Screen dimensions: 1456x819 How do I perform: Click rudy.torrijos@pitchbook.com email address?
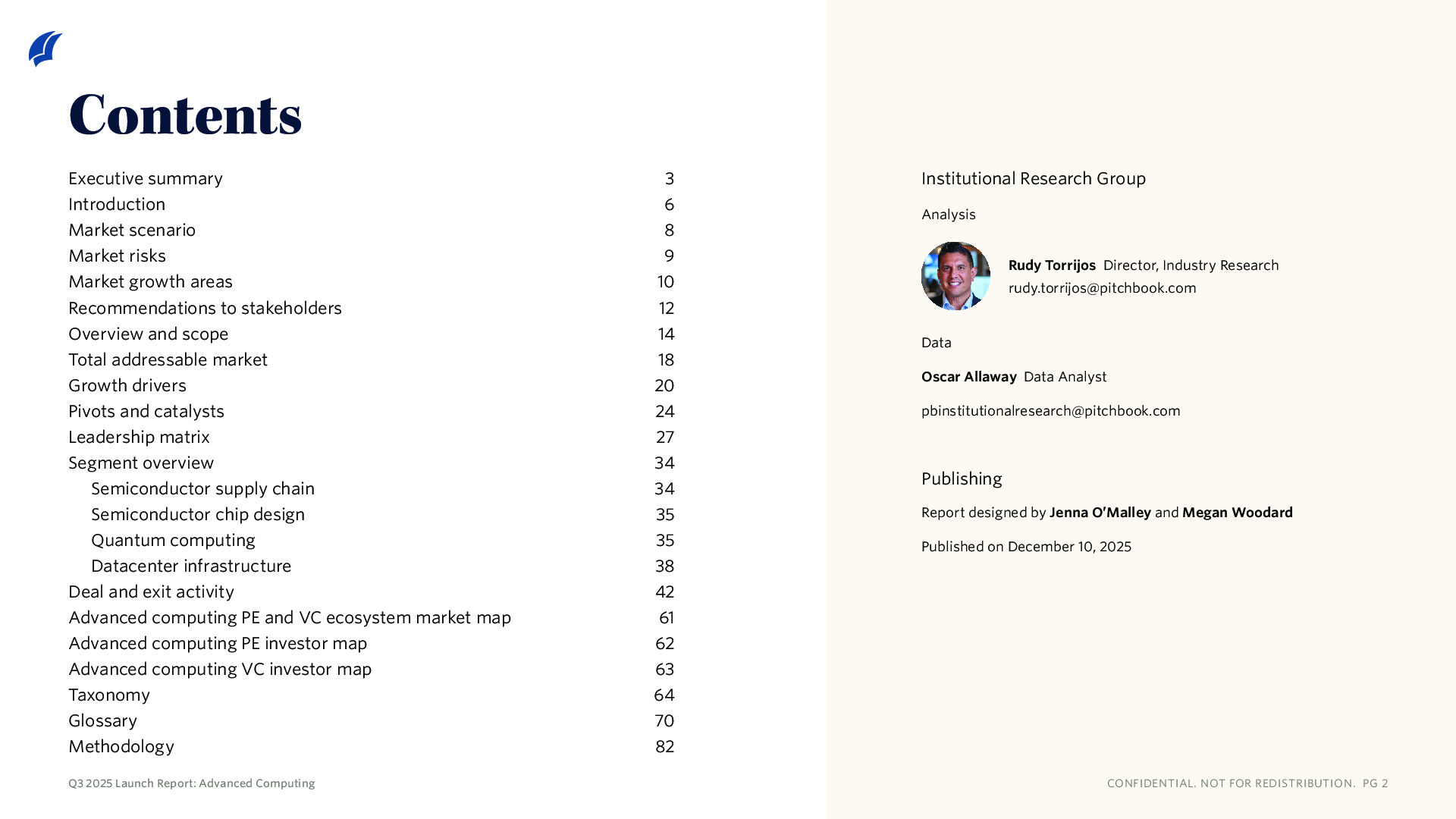tap(1102, 288)
